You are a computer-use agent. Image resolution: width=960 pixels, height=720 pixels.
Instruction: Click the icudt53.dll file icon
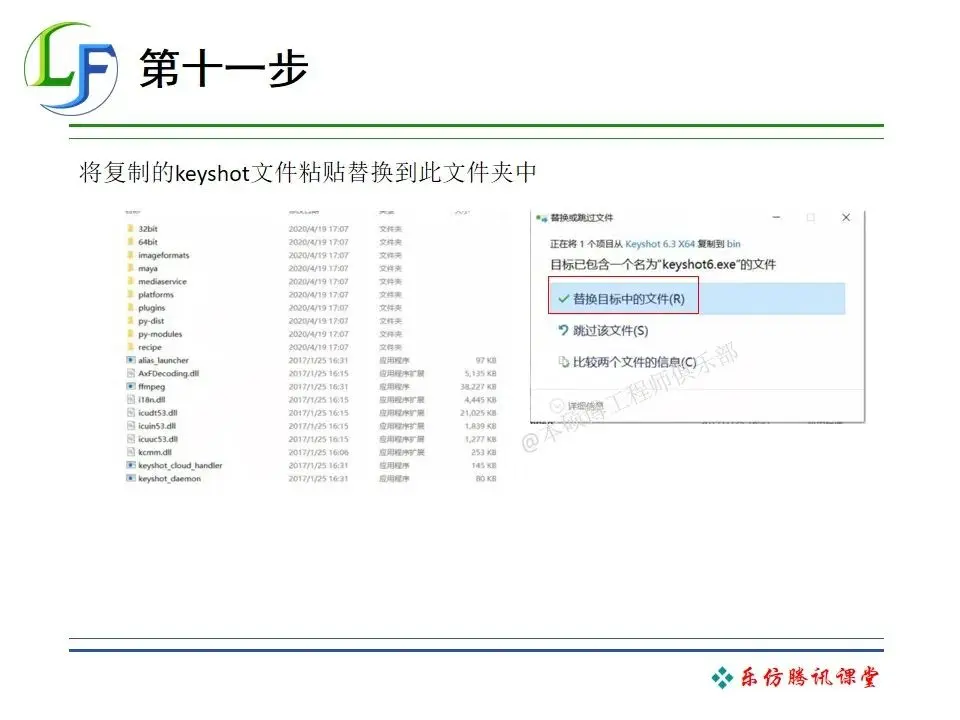point(130,413)
